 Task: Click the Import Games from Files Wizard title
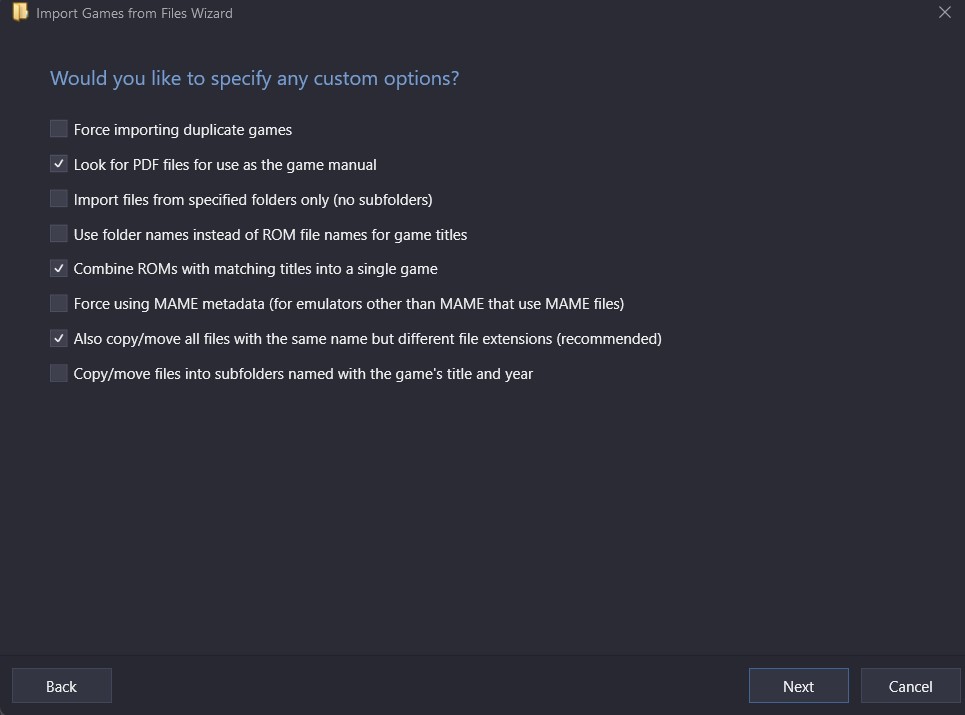134,14
